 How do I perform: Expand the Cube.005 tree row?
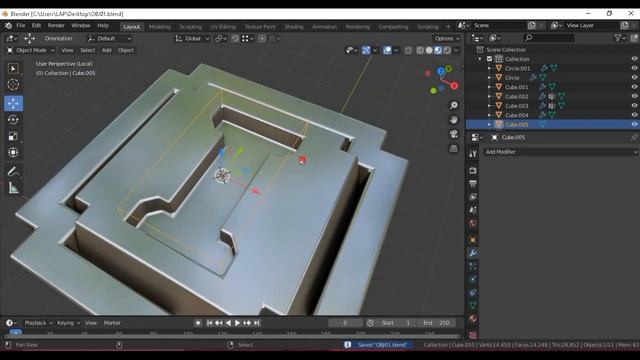click(489, 124)
